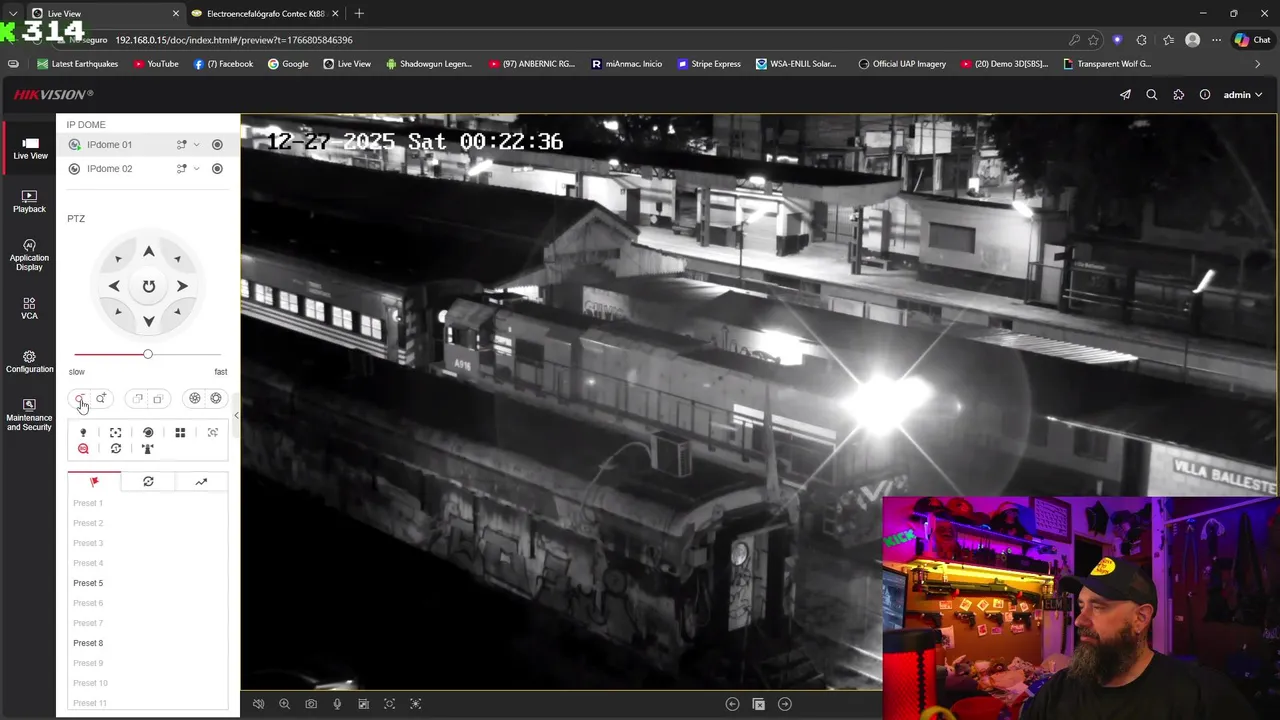The width and height of the screenshot is (1280, 720).
Task: Select IPdome 02 camera
Action: (109, 169)
